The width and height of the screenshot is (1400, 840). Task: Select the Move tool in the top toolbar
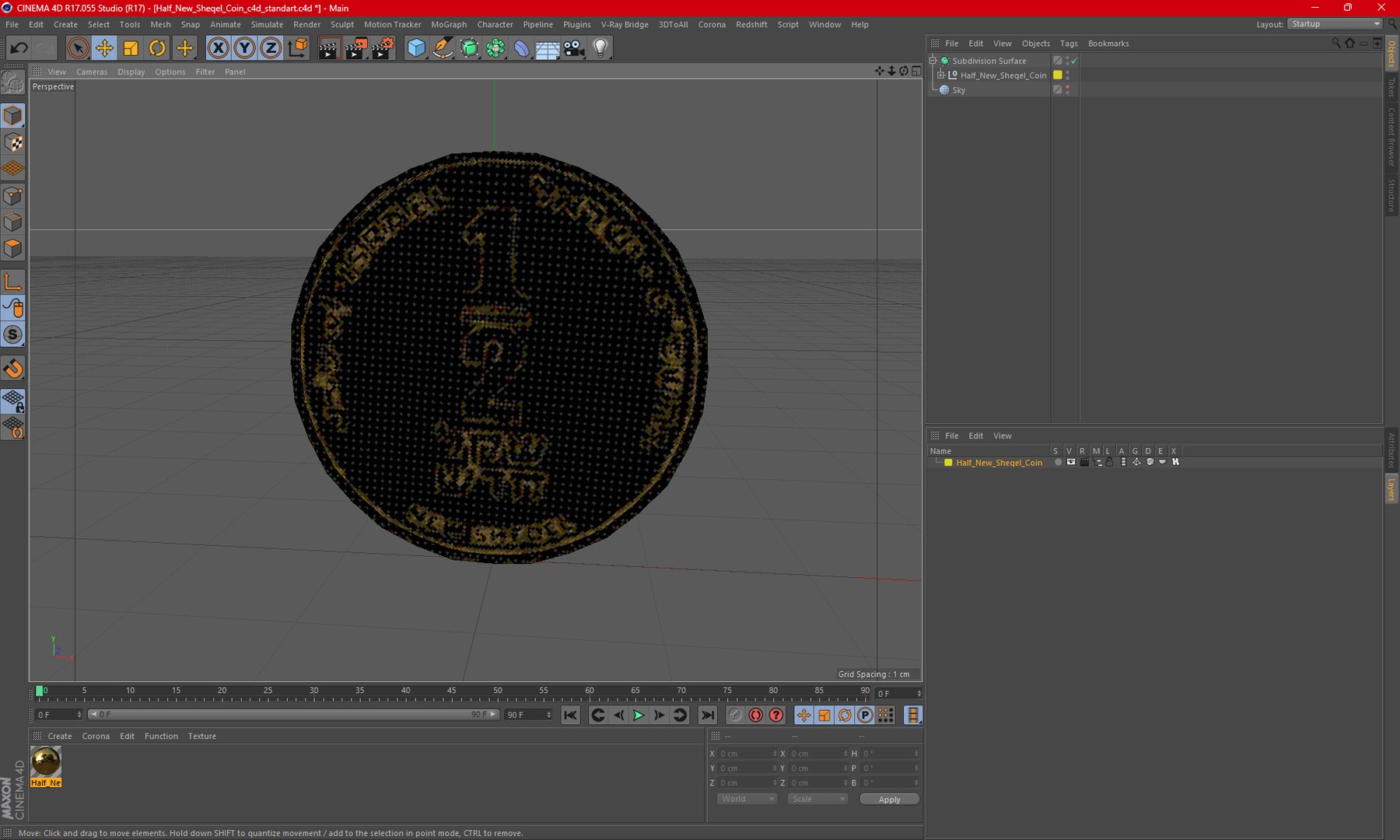coord(104,48)
